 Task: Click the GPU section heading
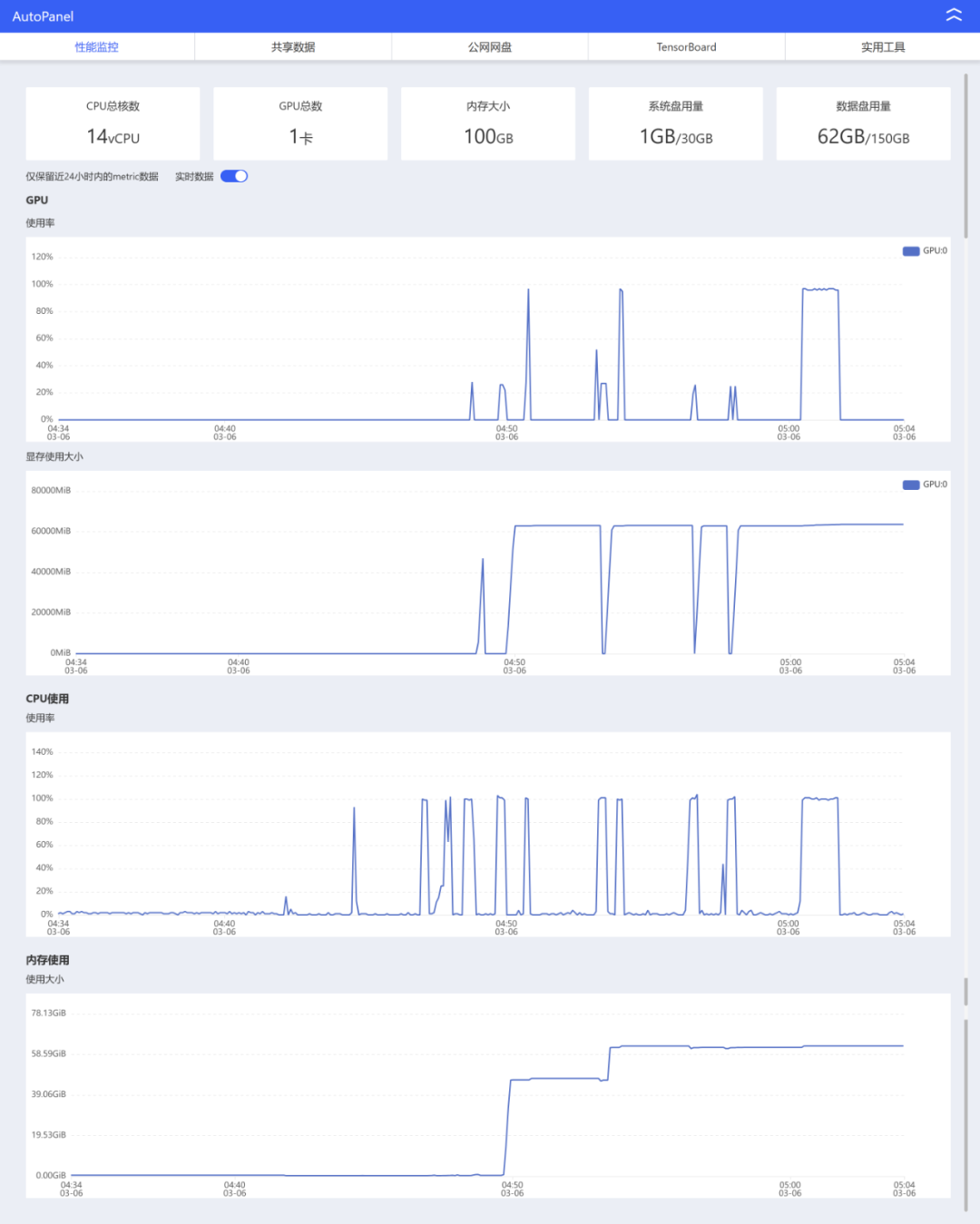pos(37,201)
